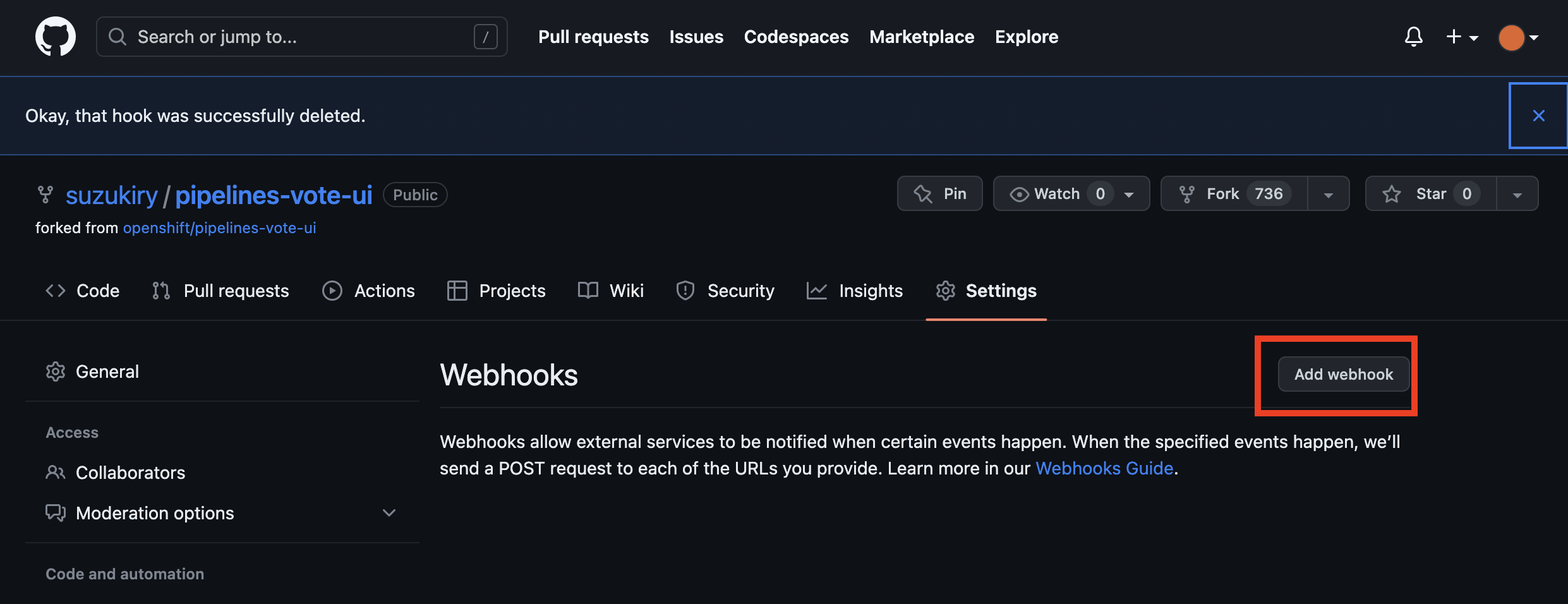Switch to the repository Pull requests tab

click(x=220, y=291)
